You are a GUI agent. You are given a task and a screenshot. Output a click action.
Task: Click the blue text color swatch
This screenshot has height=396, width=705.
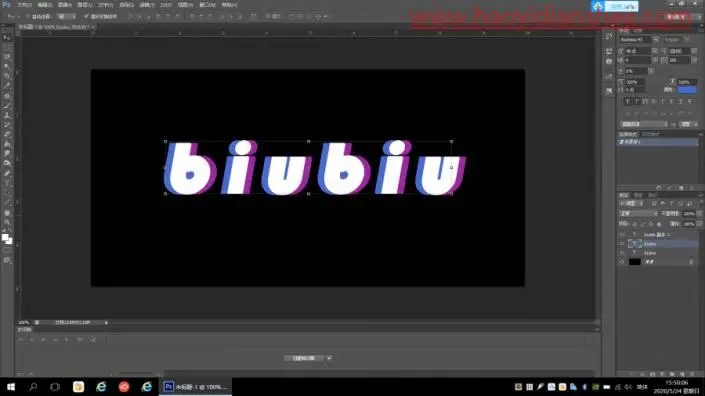[687, 90]
